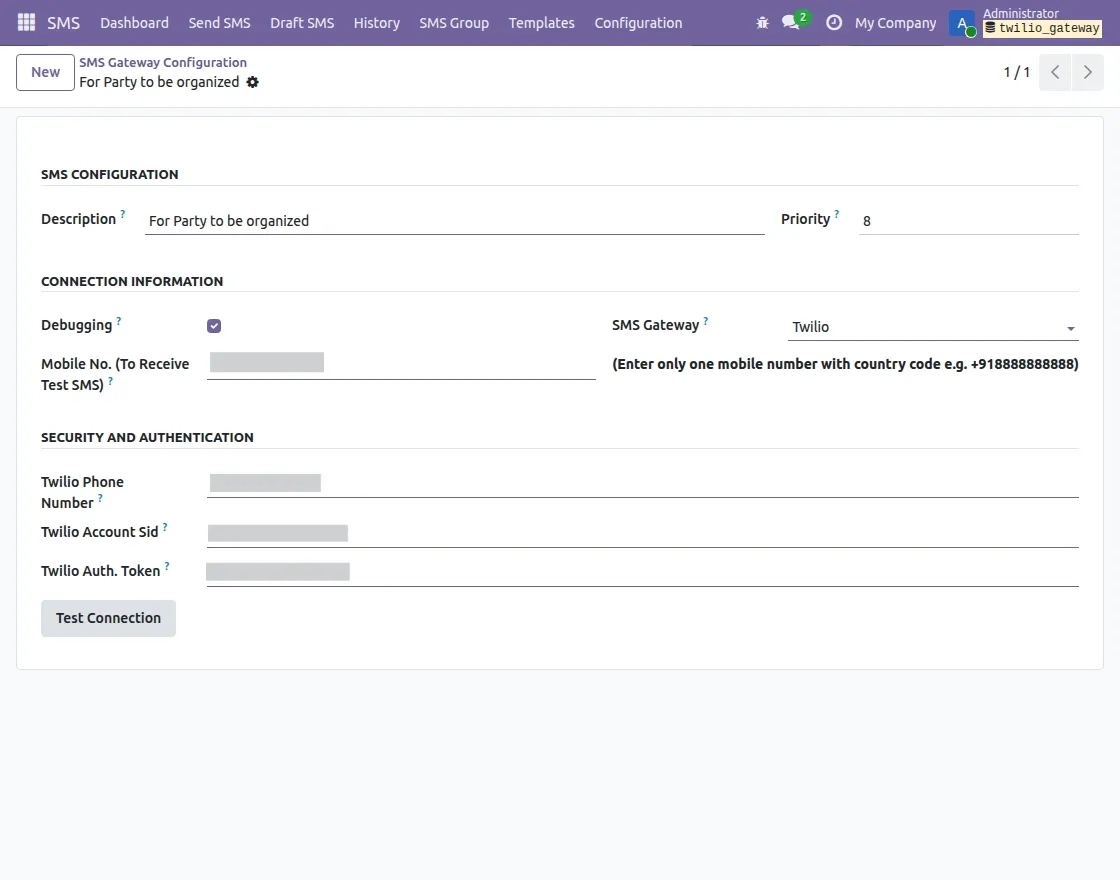
Task: Go to next record arrow
Action: (x=1087, y=72)
